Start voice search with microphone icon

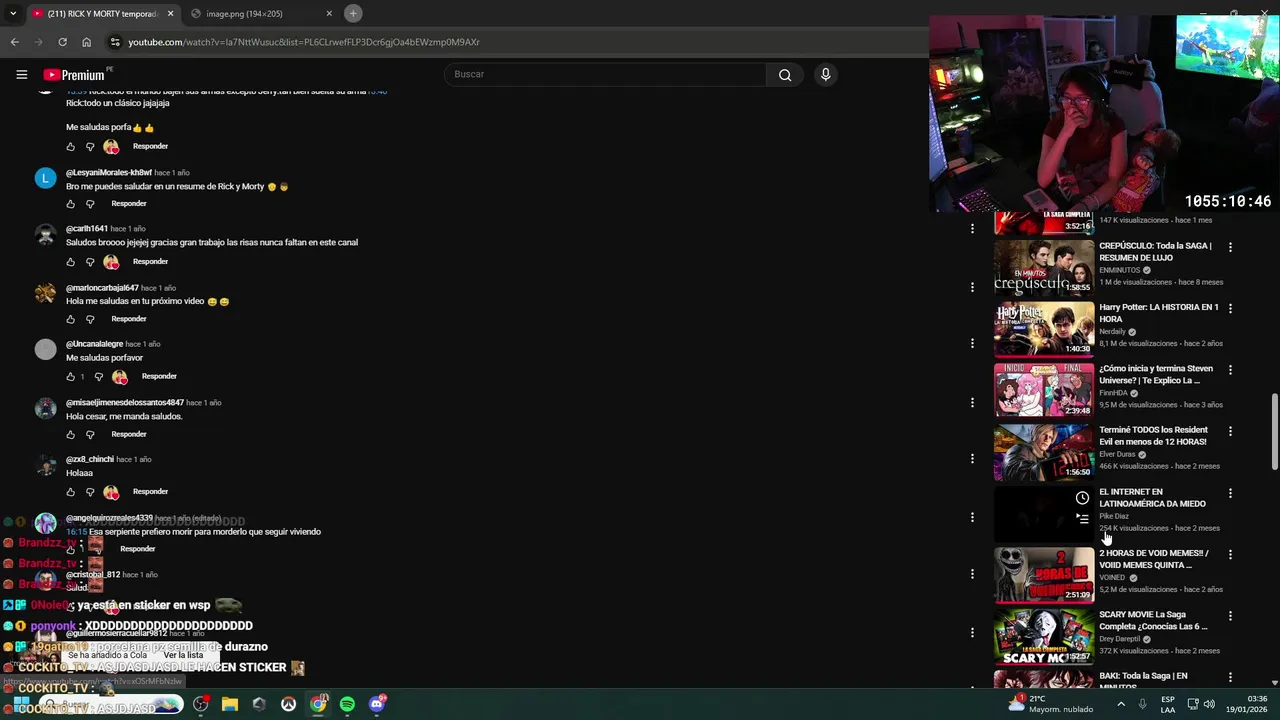coord(825,74)
